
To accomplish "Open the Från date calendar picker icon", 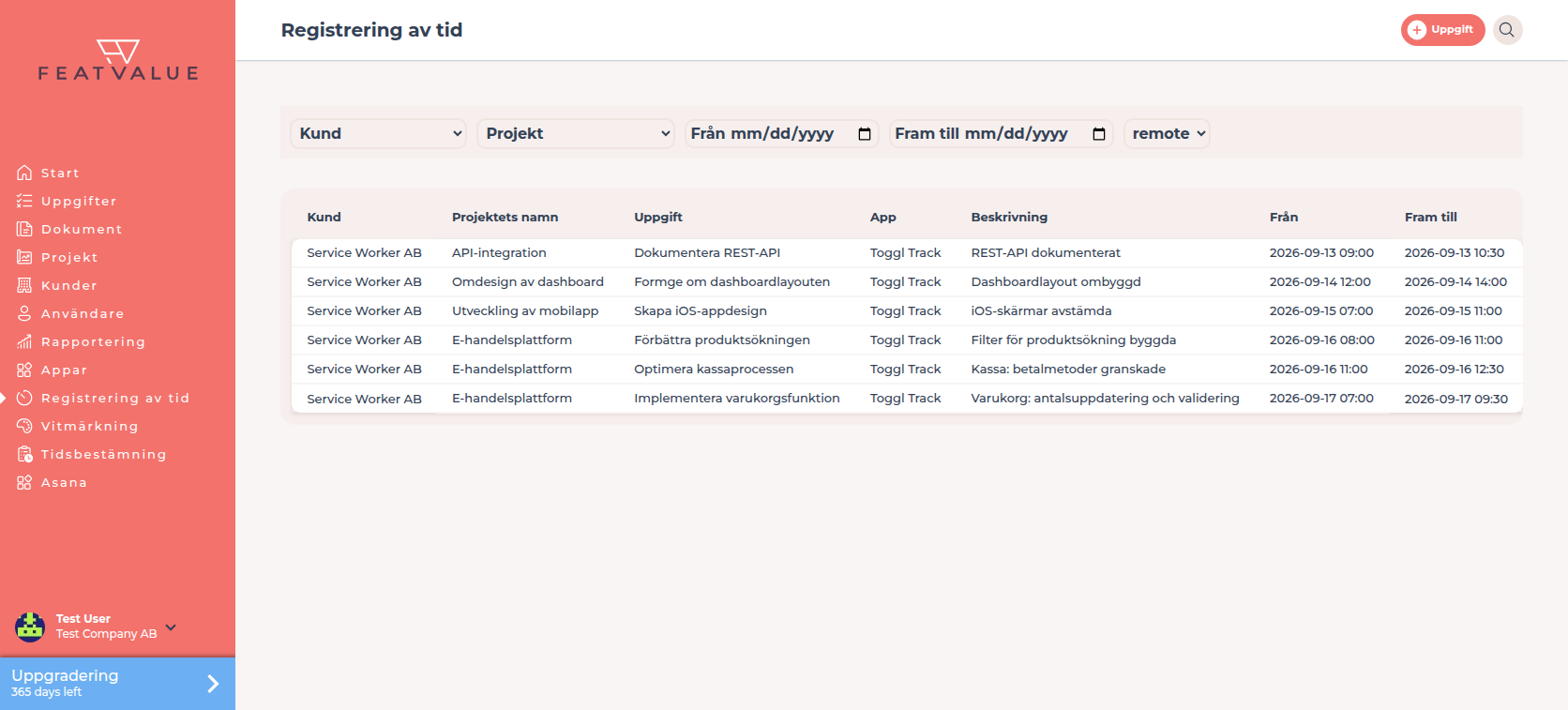I will pos(865,134).
